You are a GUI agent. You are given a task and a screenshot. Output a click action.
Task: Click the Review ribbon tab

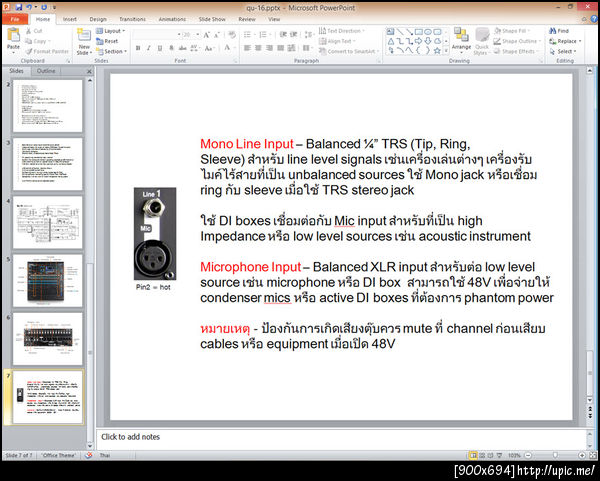247,19
